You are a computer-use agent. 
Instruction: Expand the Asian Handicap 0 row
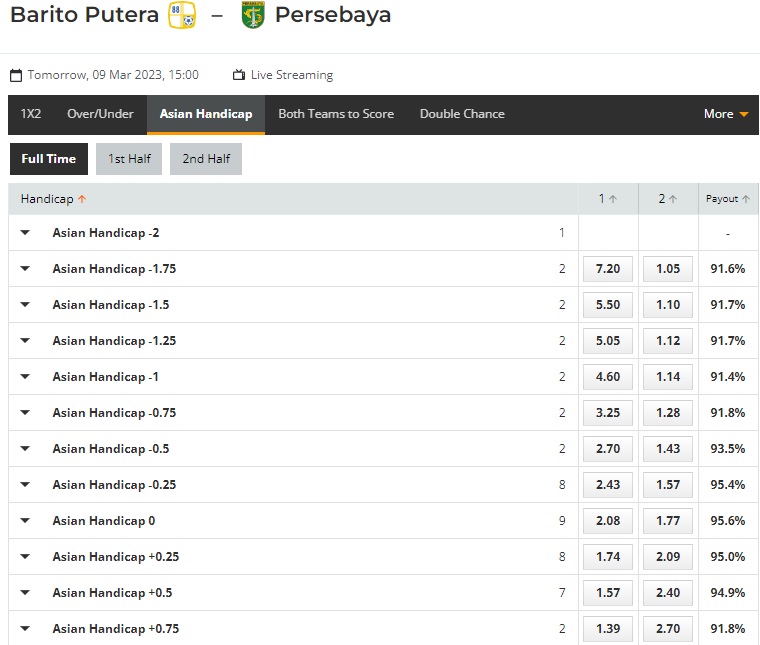25,520
